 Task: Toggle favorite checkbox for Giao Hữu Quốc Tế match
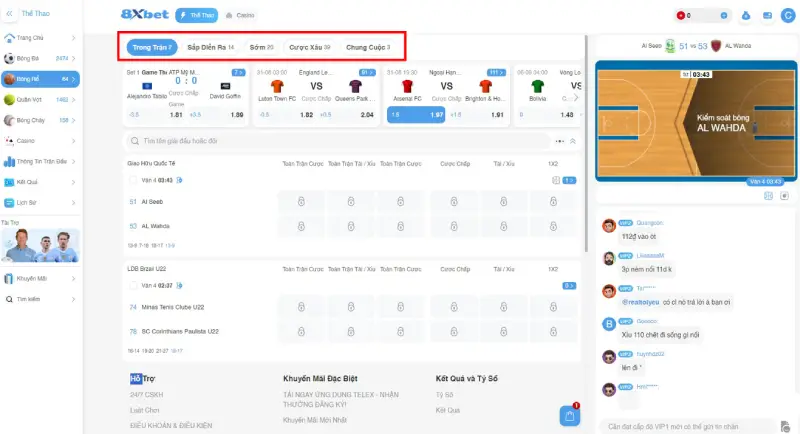coord(131,180)
